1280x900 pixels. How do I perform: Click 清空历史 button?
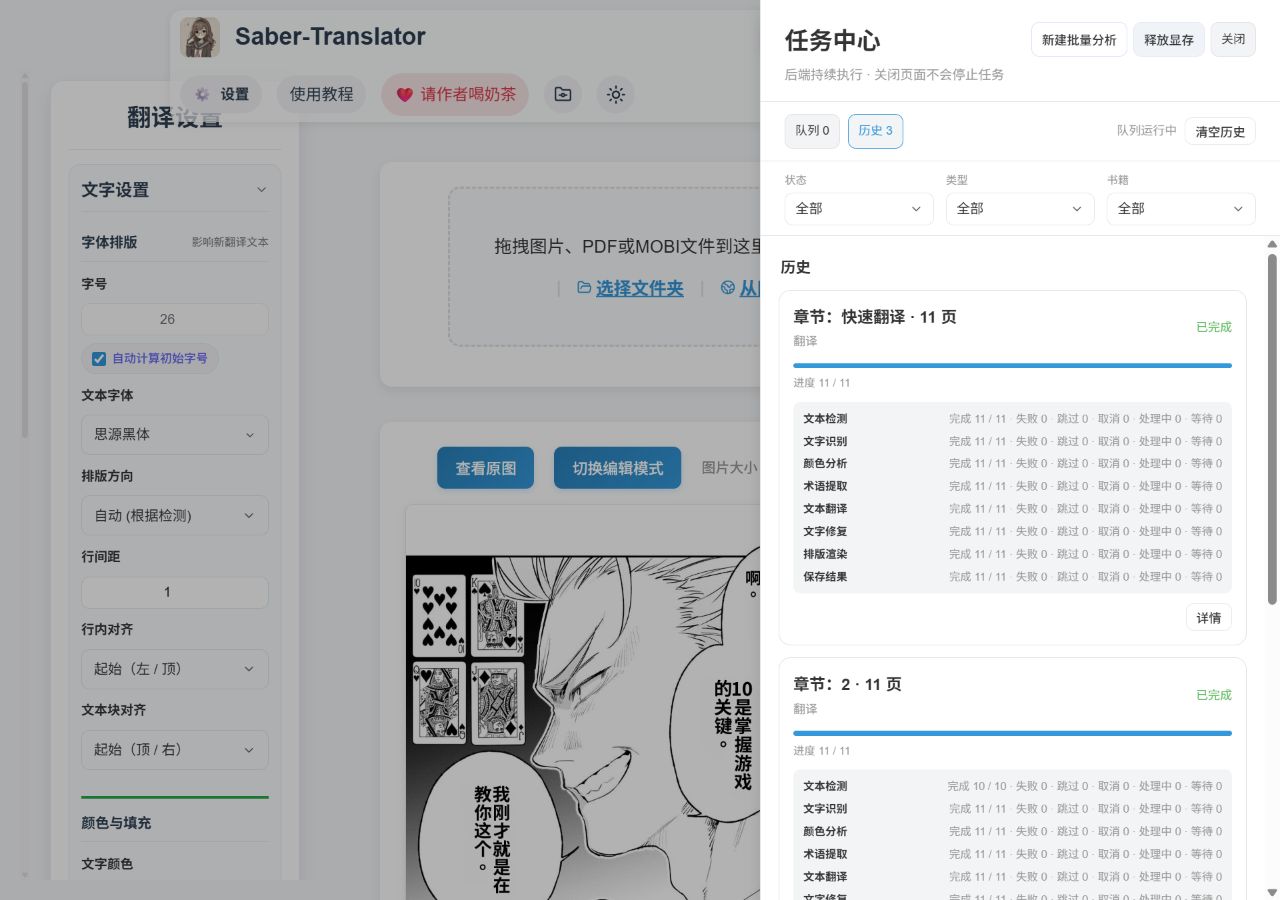pyautogui.click(x=1220, y=131)
